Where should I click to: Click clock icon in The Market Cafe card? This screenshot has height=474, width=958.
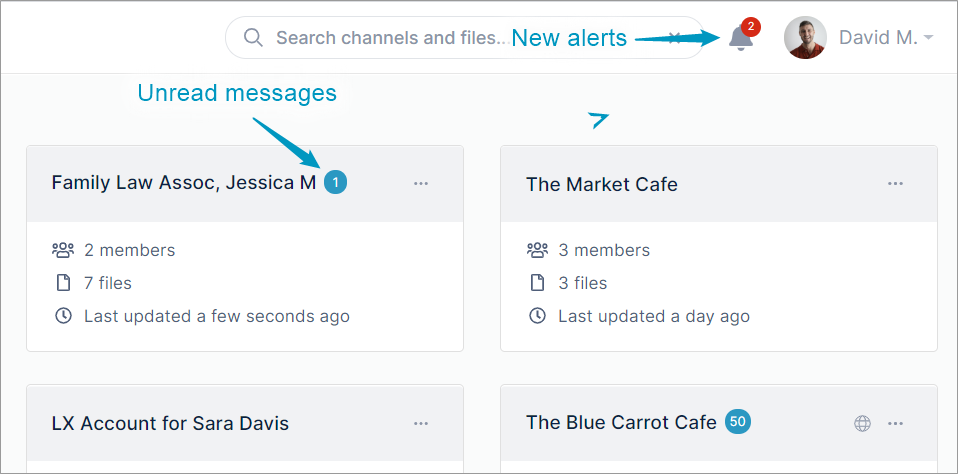tap(537, 316)
